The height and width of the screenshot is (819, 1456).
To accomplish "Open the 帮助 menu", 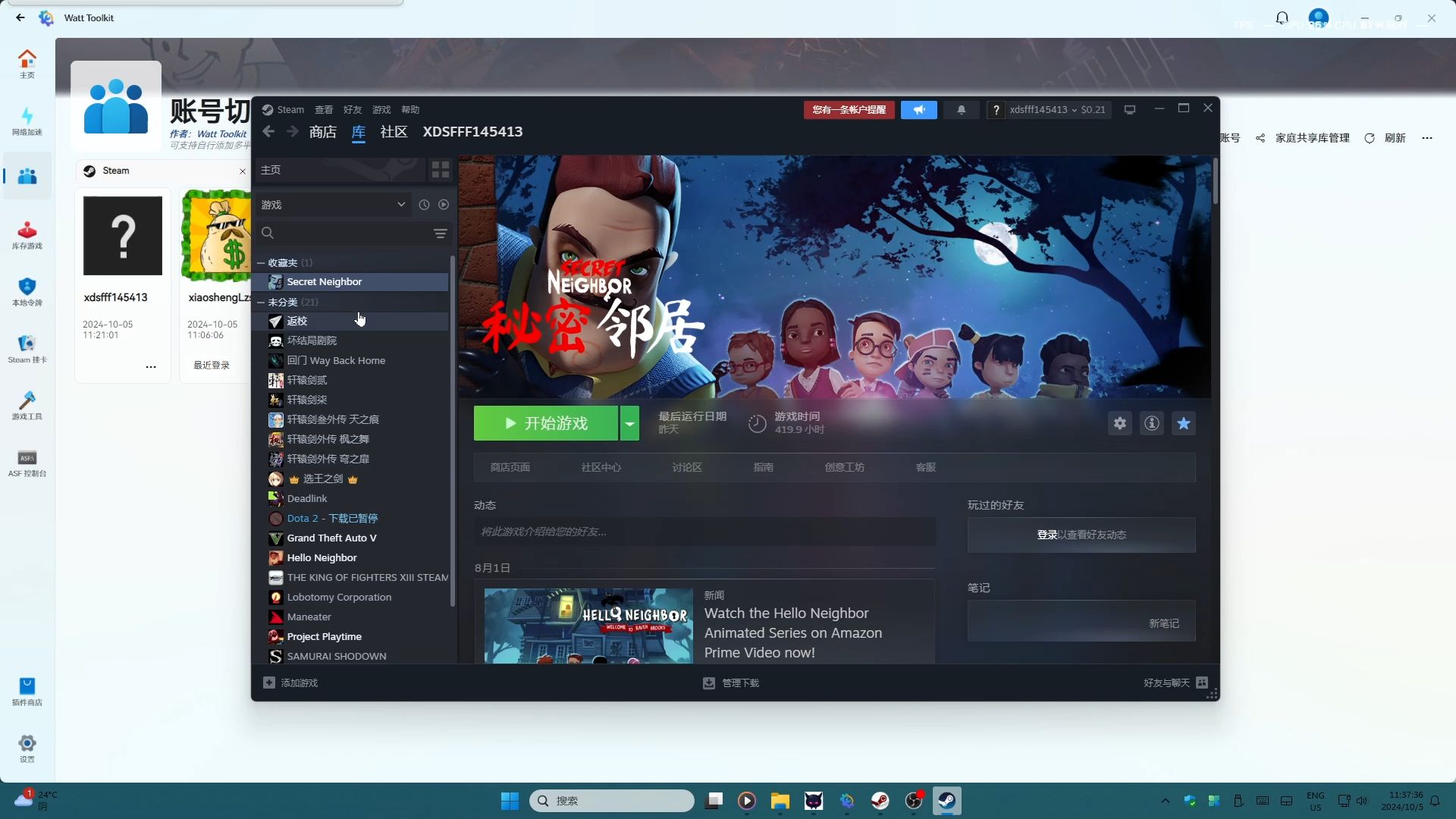I will click(410, 110).
